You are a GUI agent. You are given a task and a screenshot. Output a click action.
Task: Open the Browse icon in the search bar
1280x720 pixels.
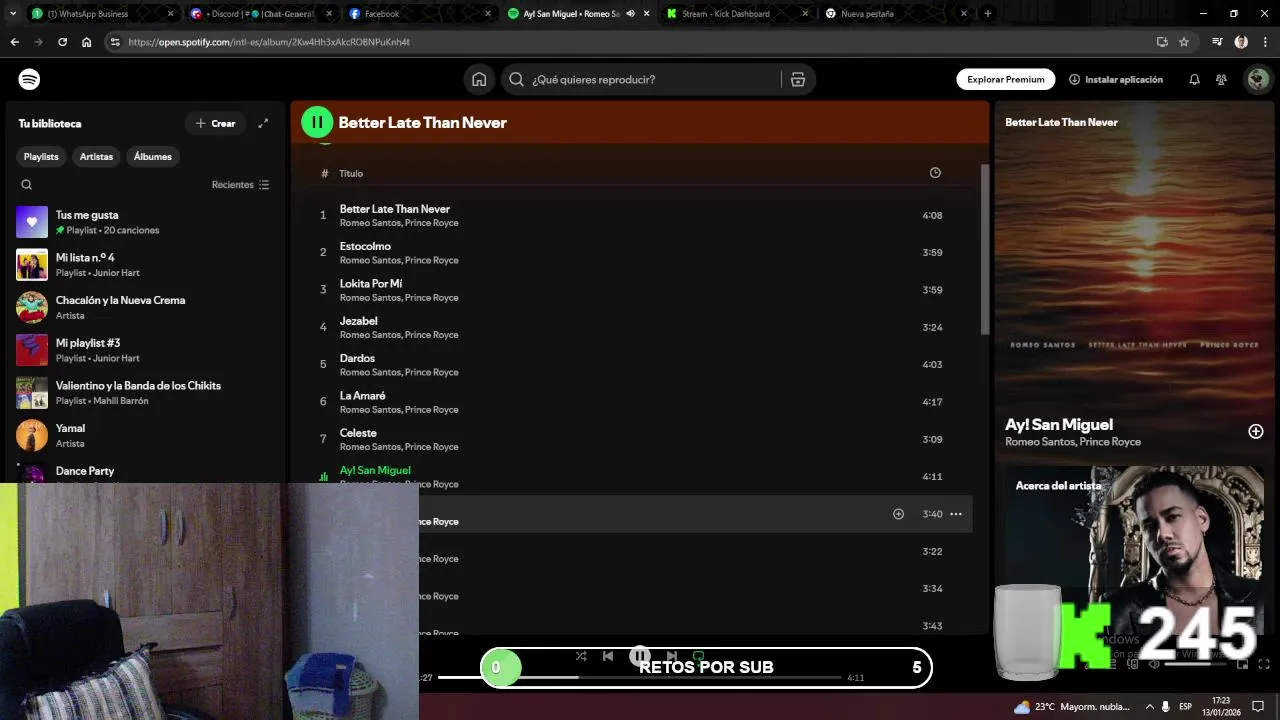coord(798,79)
